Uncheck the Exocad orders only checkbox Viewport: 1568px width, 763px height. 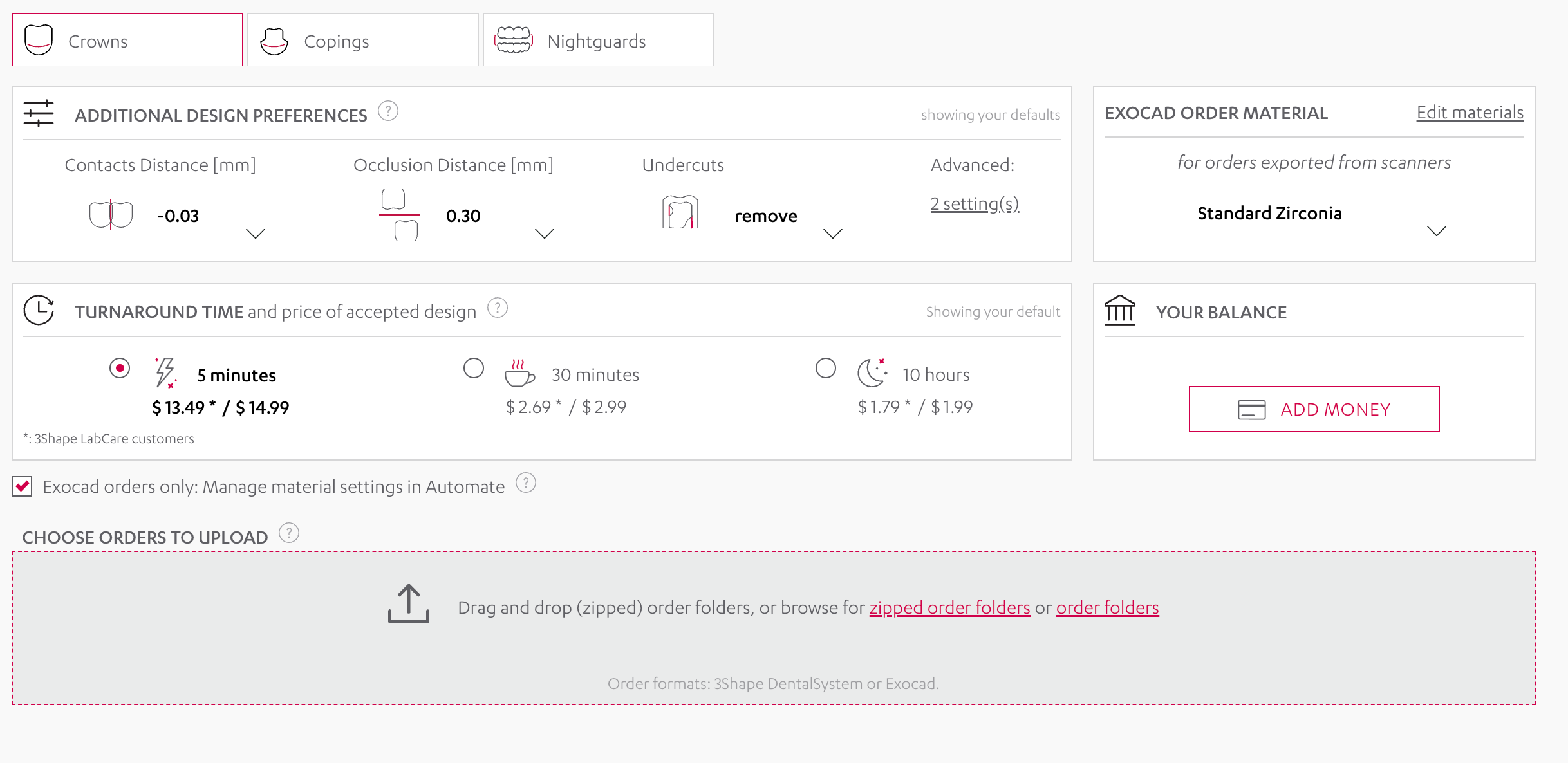(x=21, y=487)
